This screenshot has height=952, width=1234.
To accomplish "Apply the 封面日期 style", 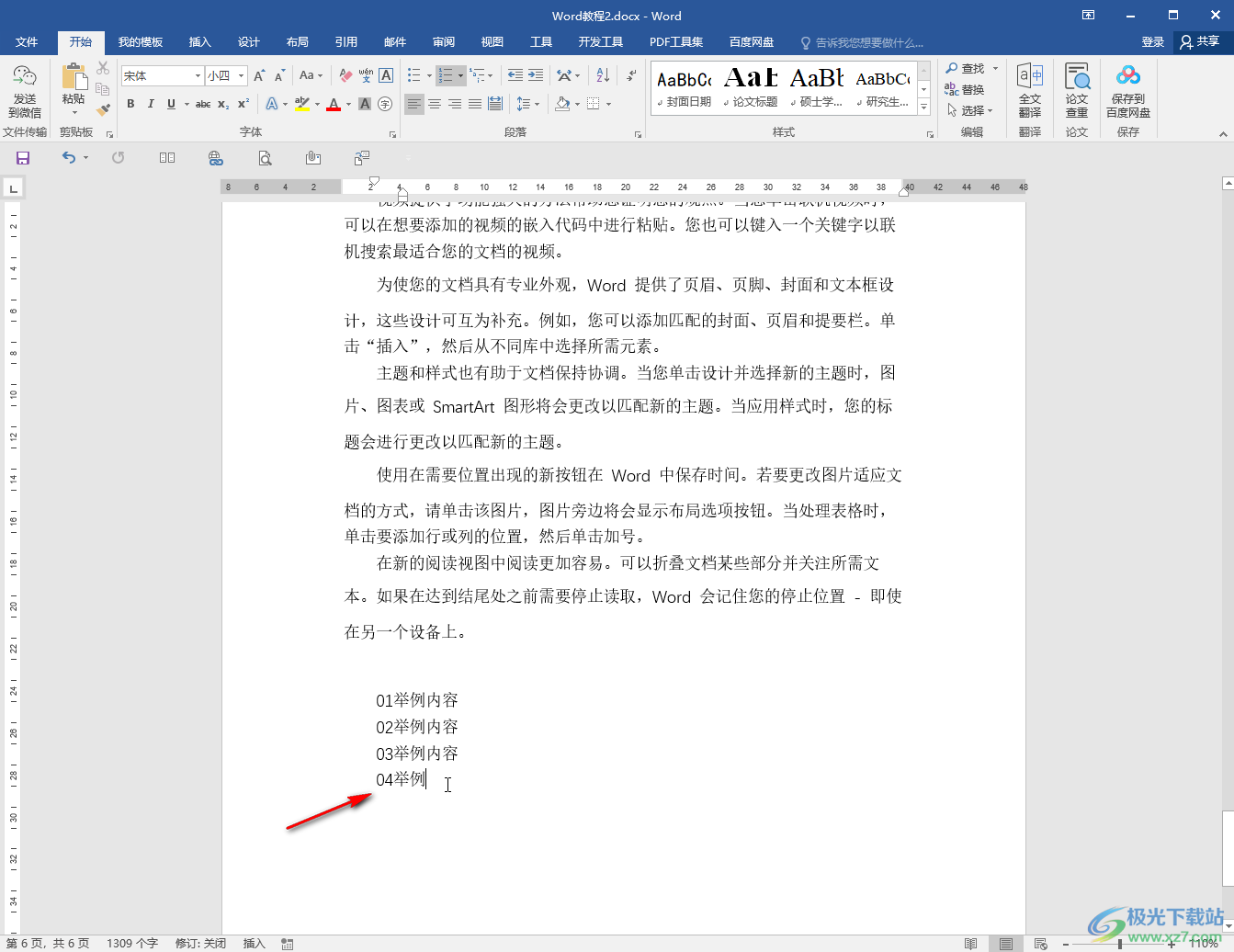I will pyautogui.click(x=685, y=87).
